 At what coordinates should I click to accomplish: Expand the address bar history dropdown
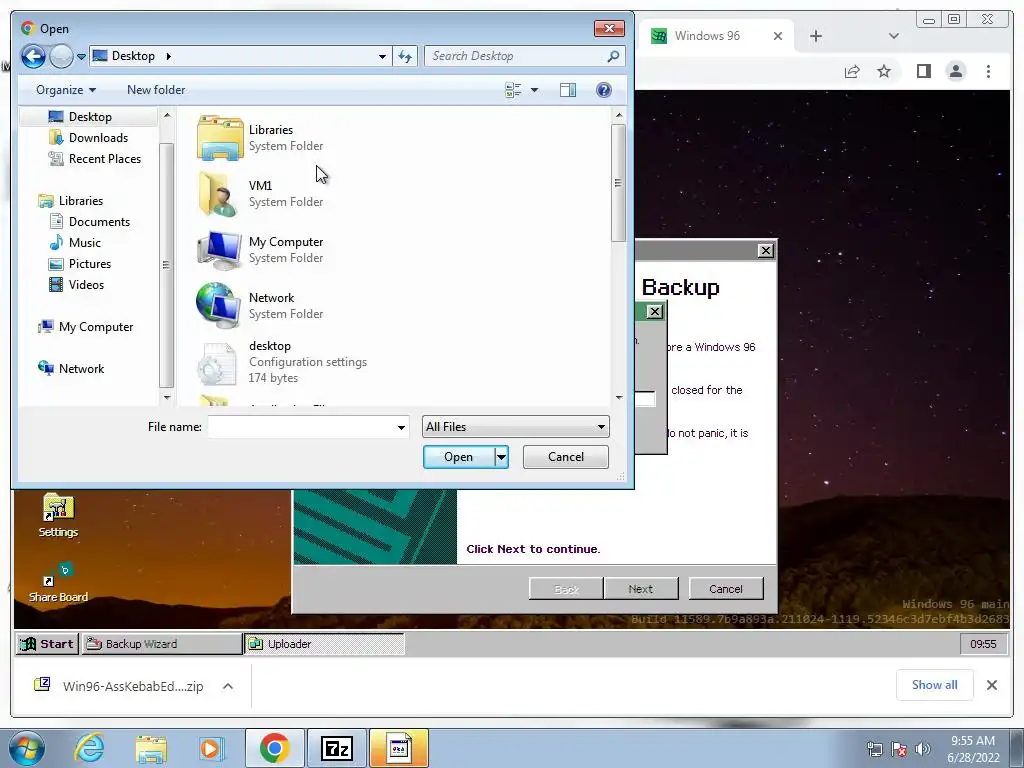click(382, 57)
